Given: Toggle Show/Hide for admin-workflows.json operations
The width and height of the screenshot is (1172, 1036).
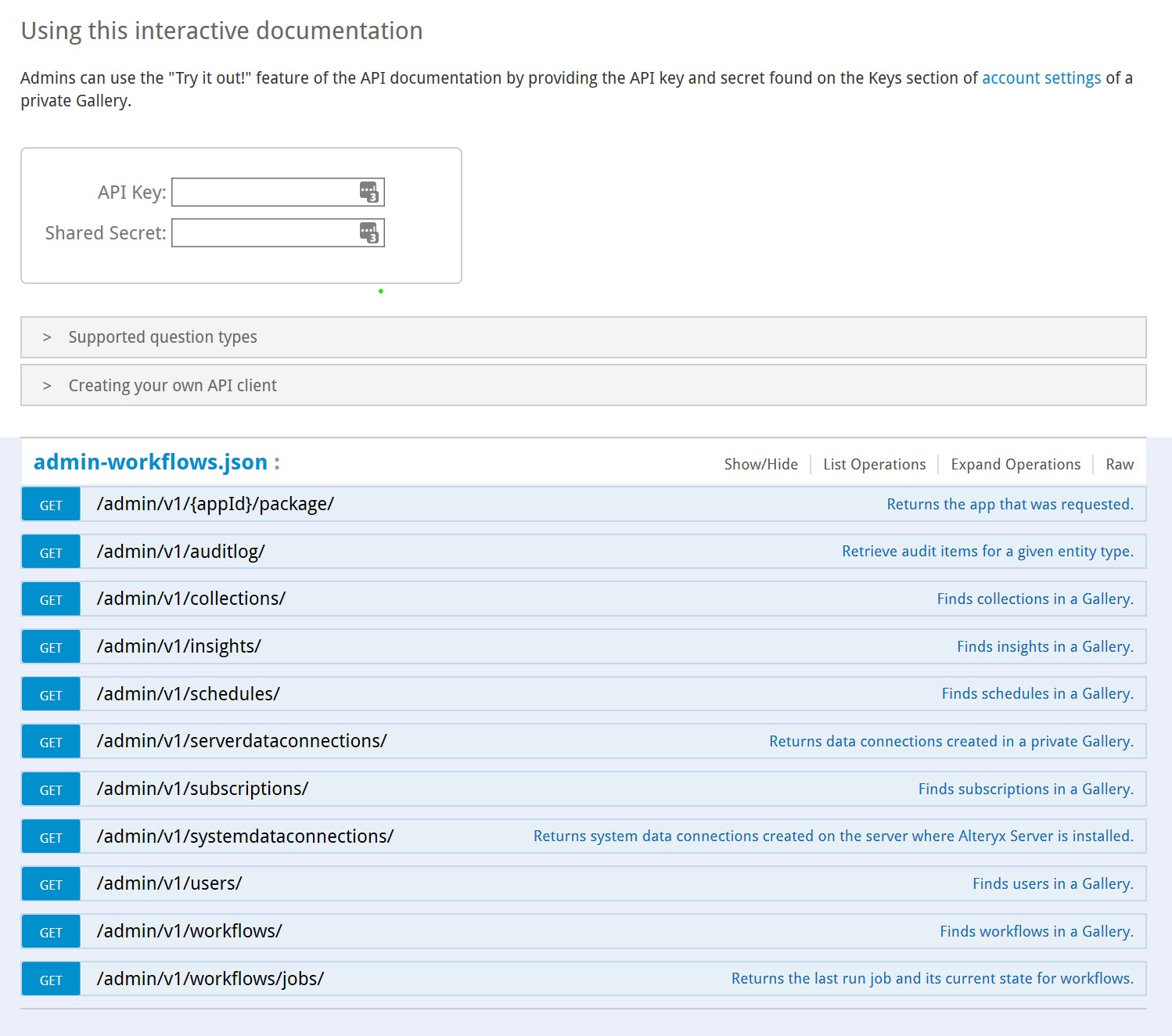Looking at the screenshot, I should point(760,463).
